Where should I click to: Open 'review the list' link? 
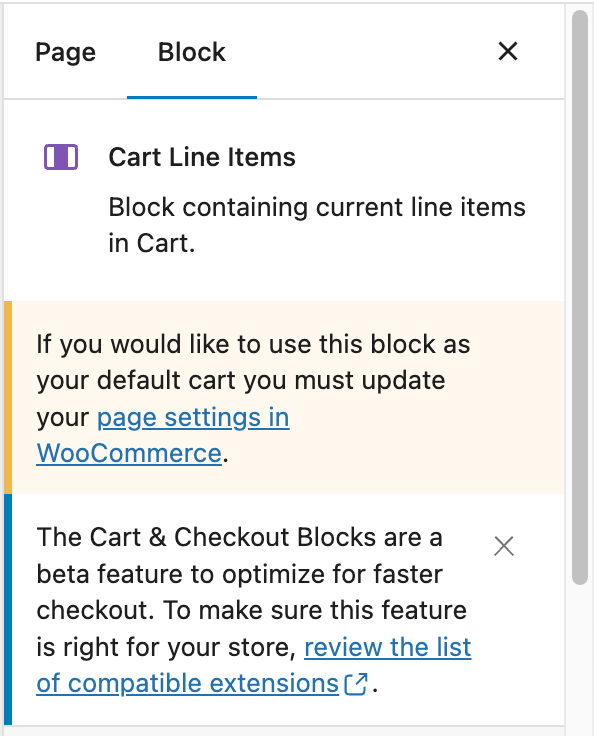(387, 647)
